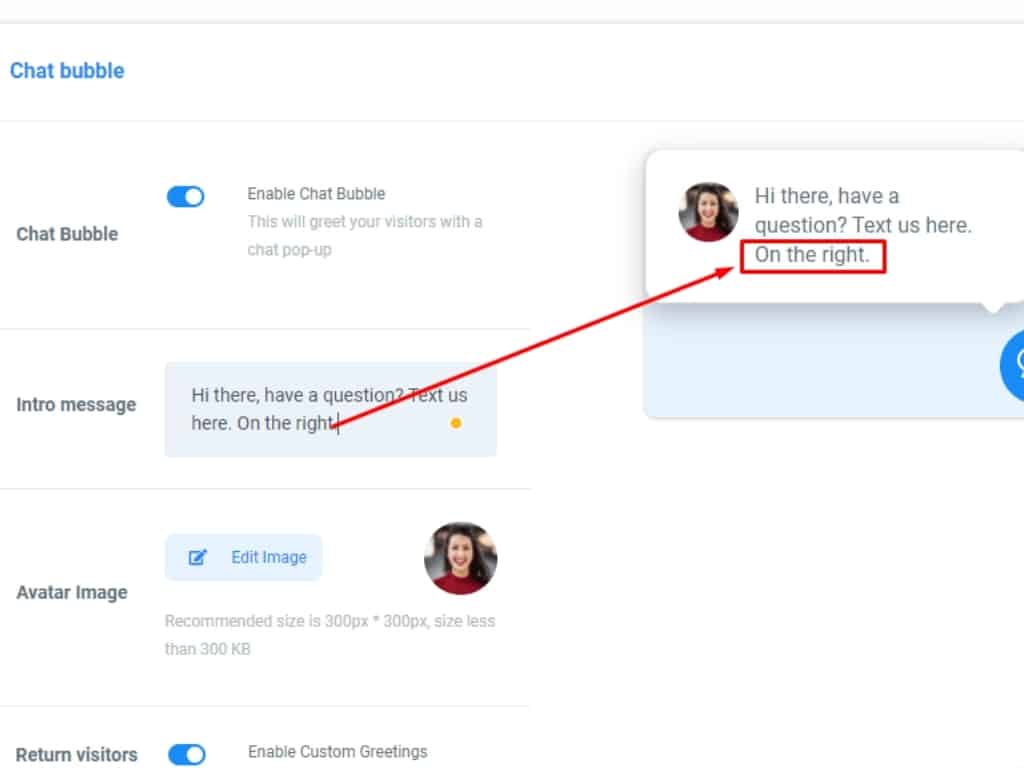Screen dimensions: 1024x768
Task: Click the red-boxed 'On the right.' preview text
Action: coord(812,255)
